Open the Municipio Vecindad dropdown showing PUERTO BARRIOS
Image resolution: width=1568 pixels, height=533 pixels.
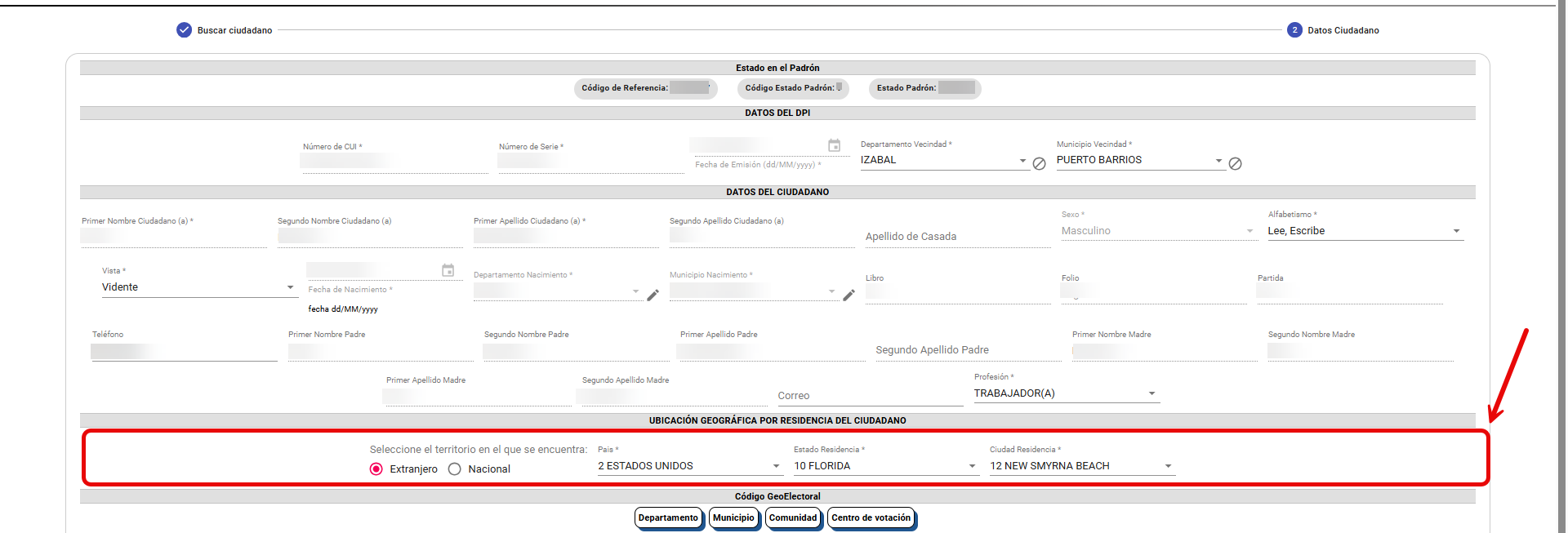point(1139,160)
